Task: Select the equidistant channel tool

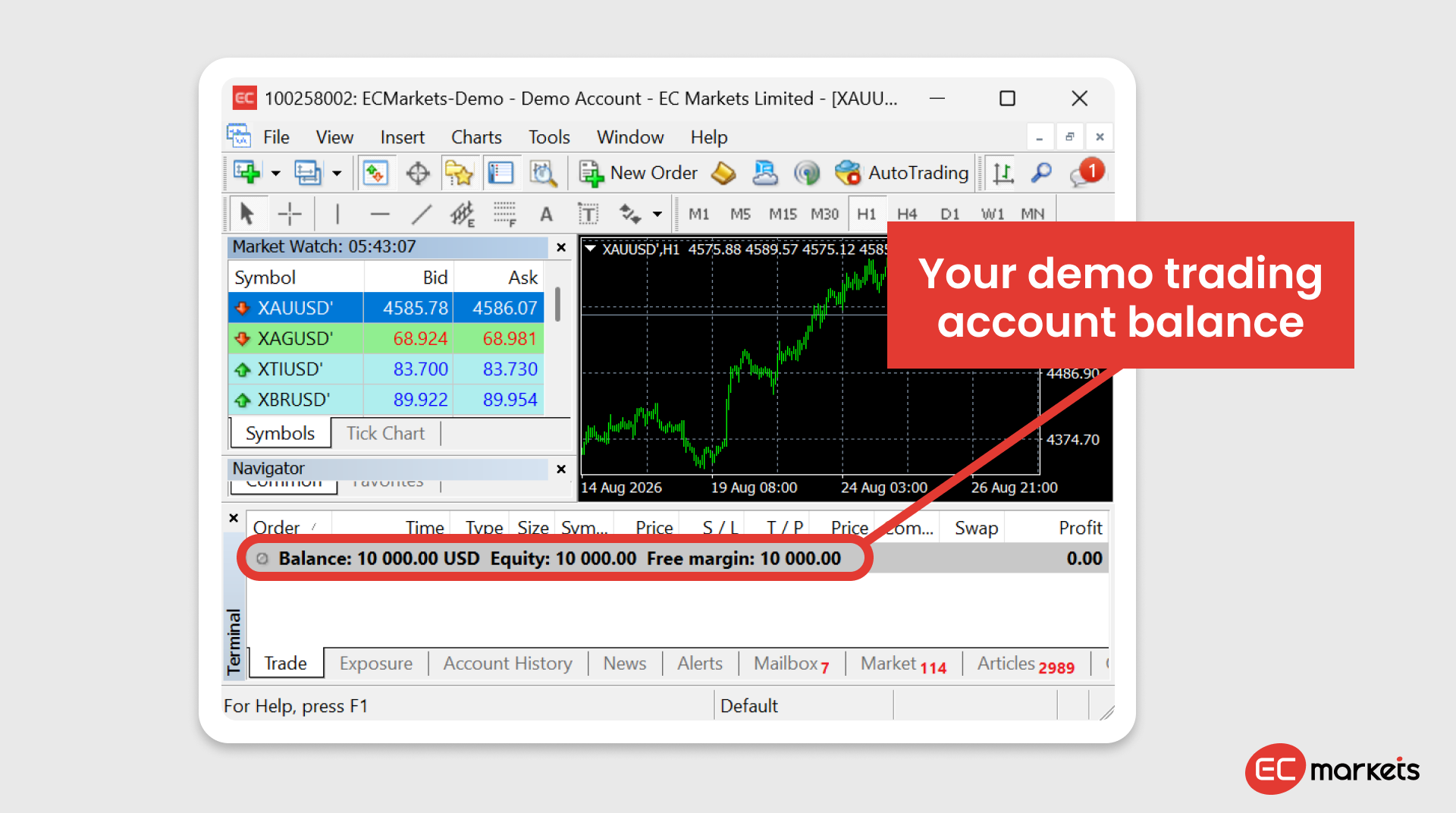Action: (463, 214)
